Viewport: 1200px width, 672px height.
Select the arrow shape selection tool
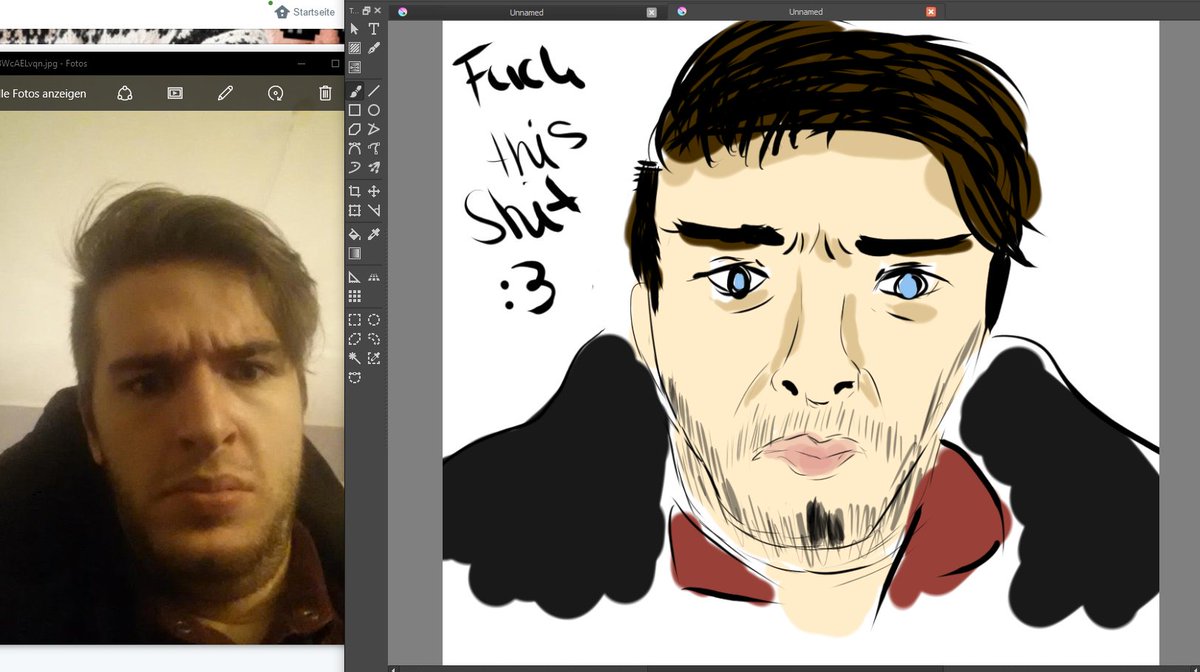tap(354, 29)
